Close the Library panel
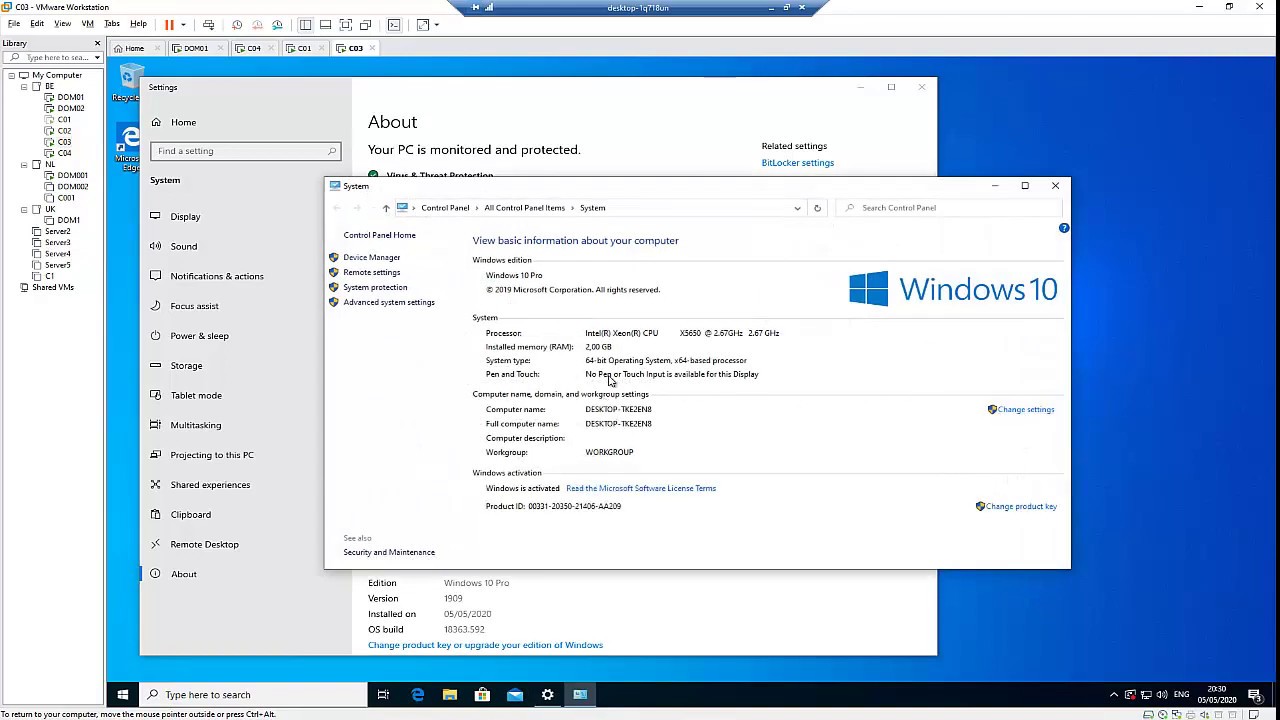The height and width of the screenshot is (720, 1280). pos(97,43)
